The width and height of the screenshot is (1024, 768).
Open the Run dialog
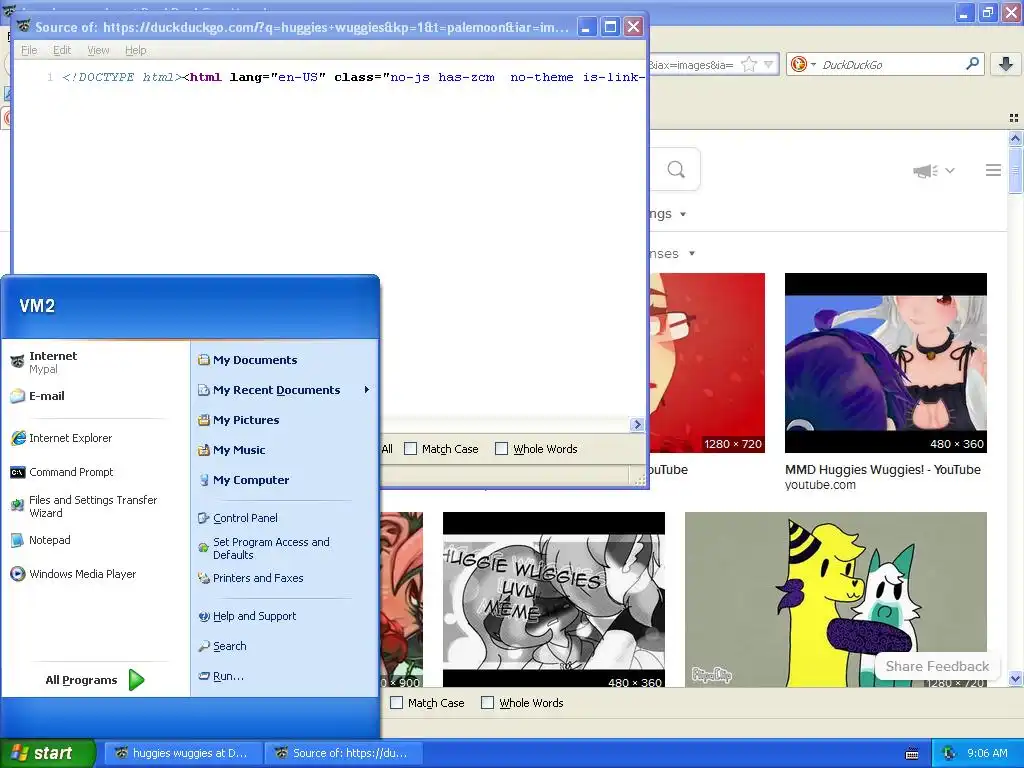pyautogui.click(x=221, y=676)
